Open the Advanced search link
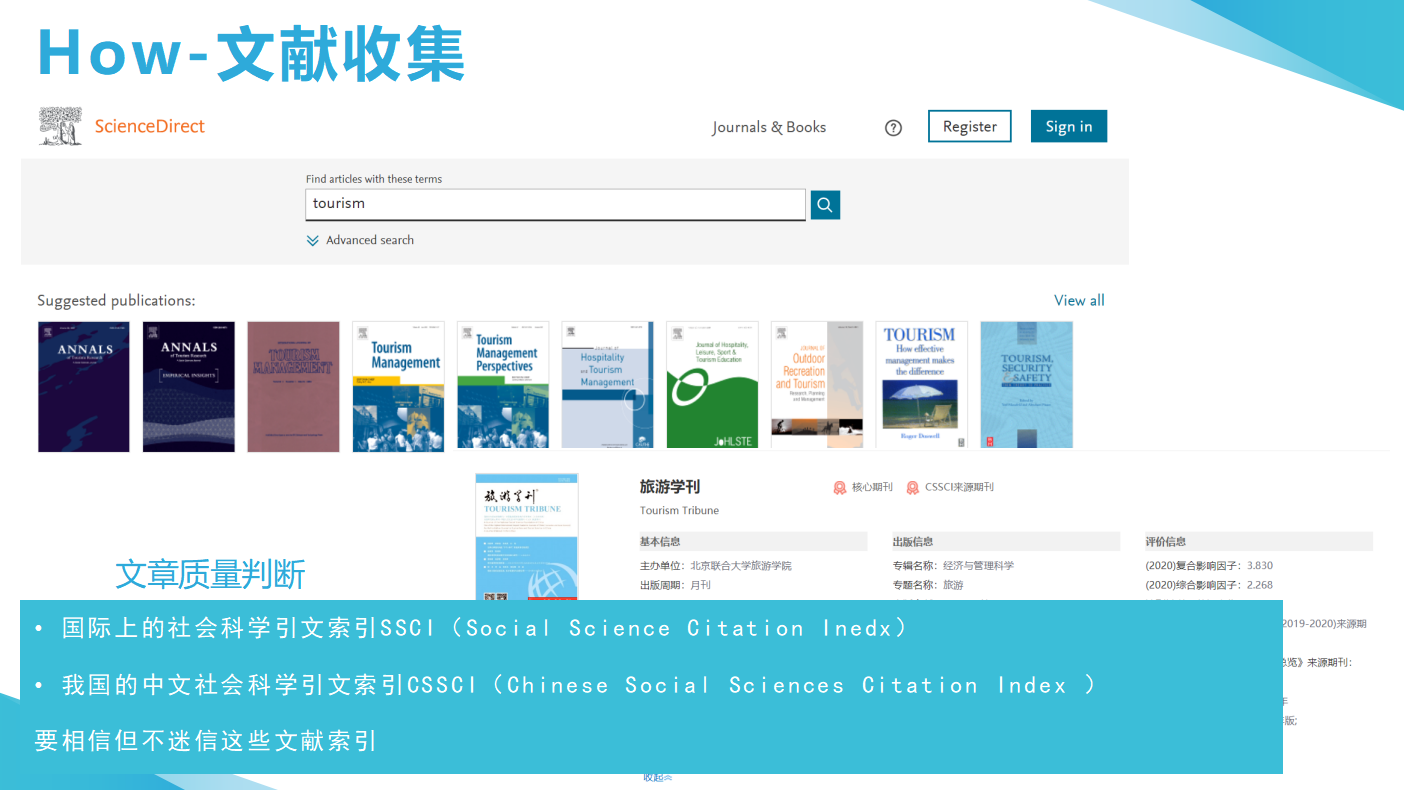 (370, 240)
